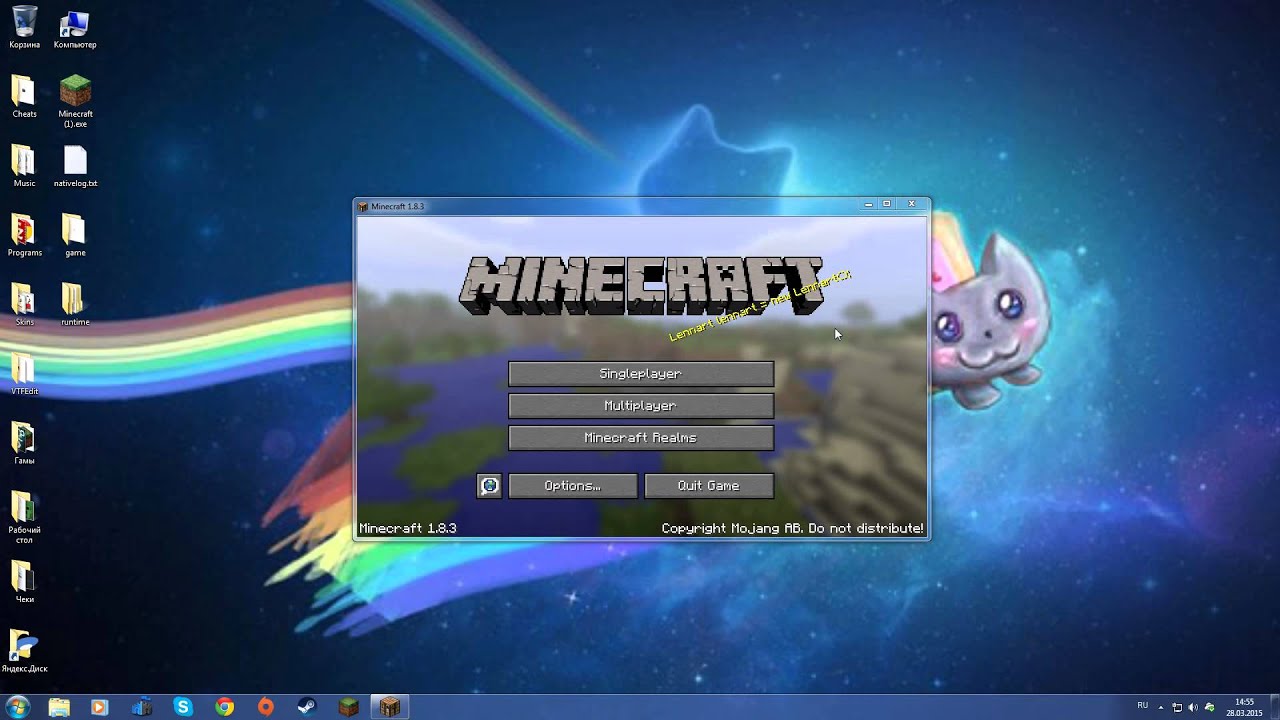Select the Programs folder on desktop

(24, 235)
